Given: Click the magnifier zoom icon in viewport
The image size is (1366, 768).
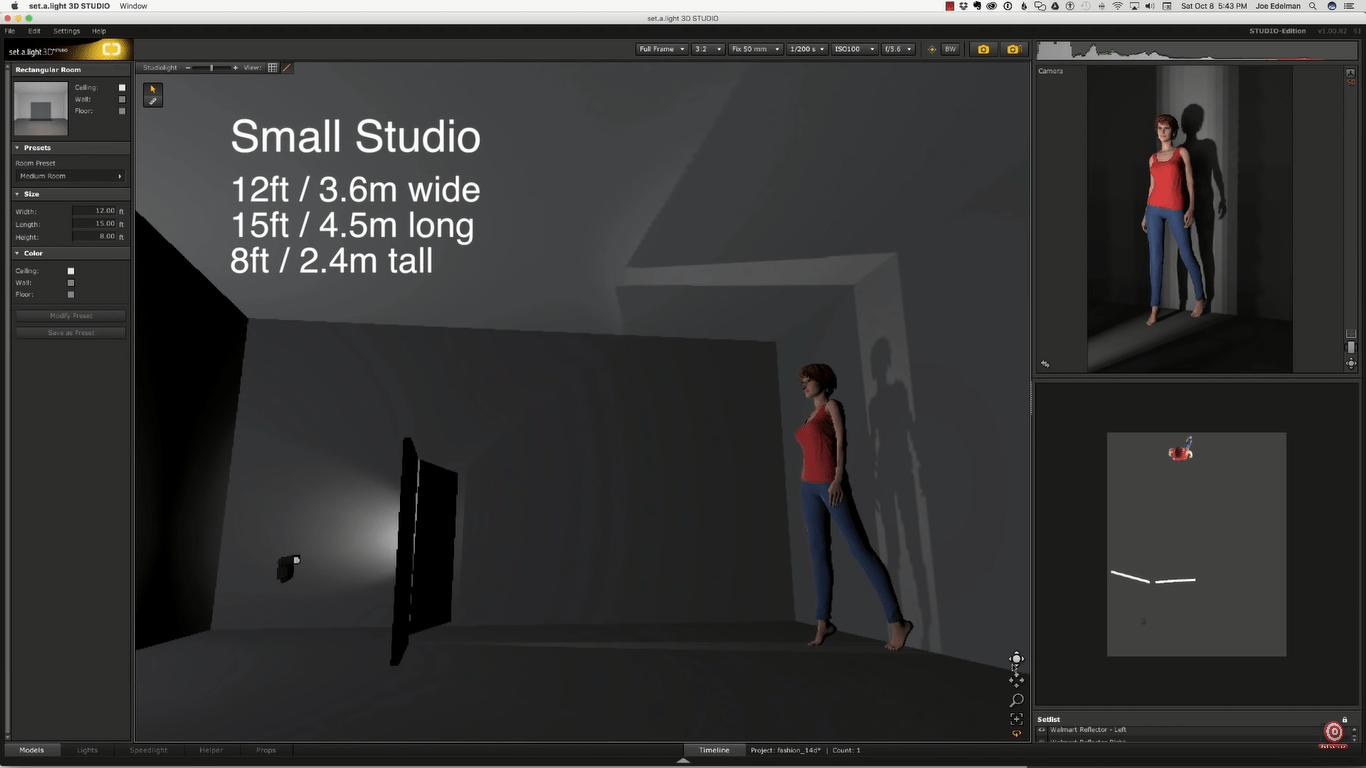Looking at the screenshot, I should click(1016, 700).
